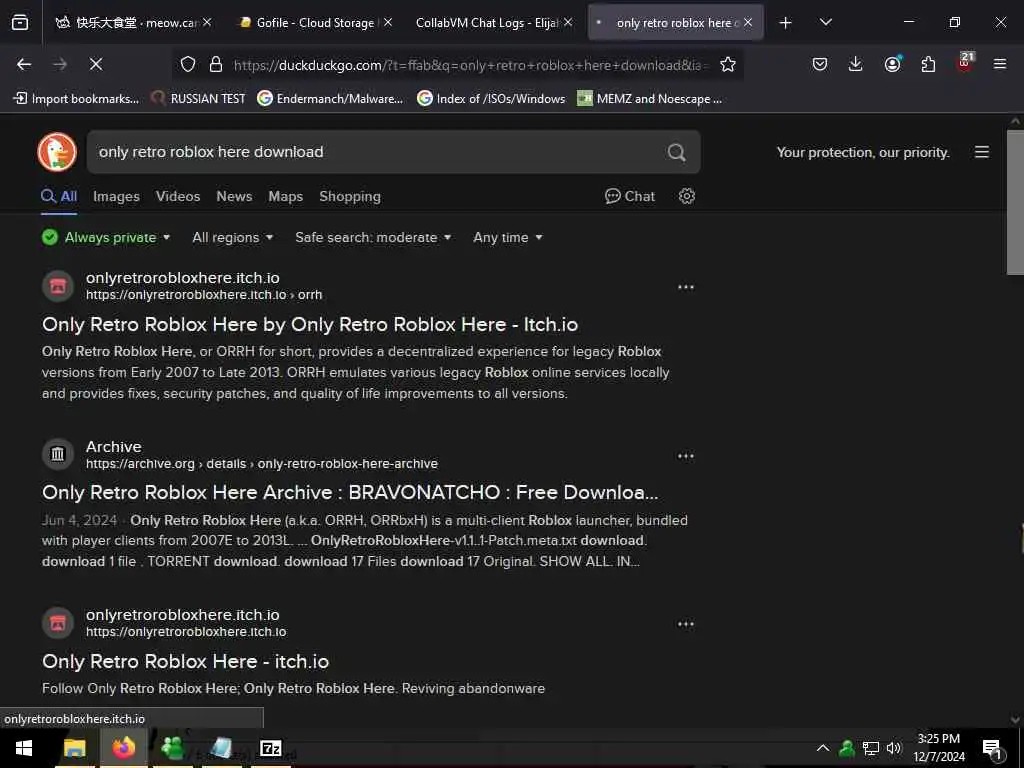Expand Always private dropdown
This screenshot has height=768, width=1024.
pyautogui.click(x=106, y=237)
